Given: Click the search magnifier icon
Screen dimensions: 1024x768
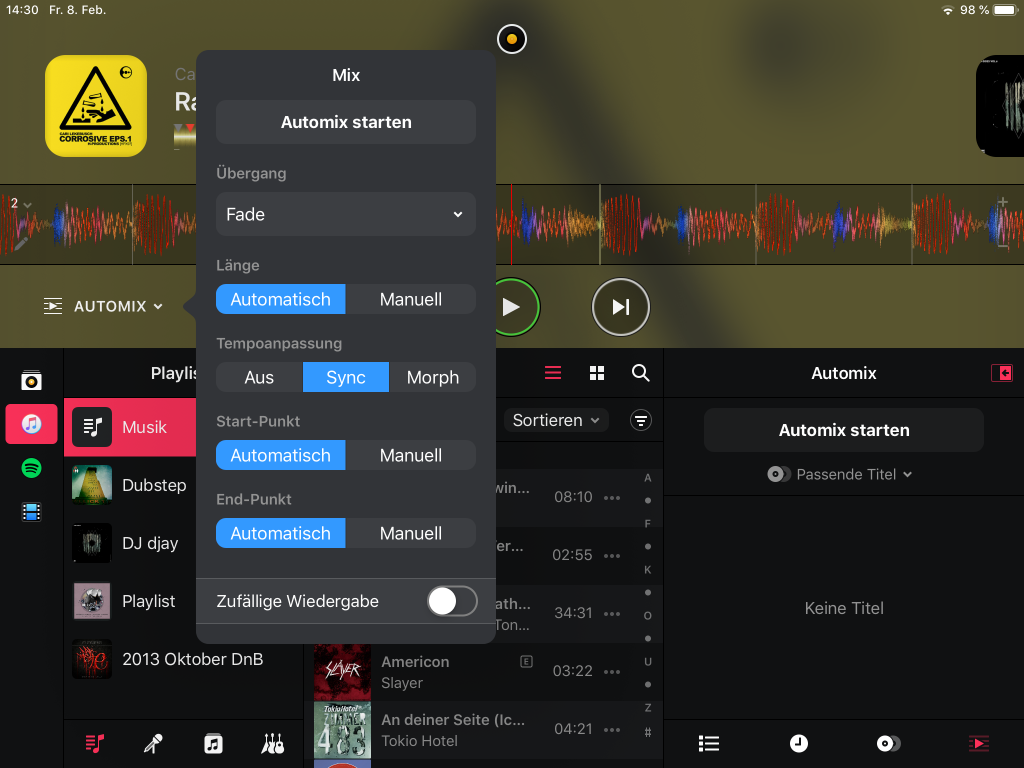Looking at the screenshot, I should [x=641, y=373].
